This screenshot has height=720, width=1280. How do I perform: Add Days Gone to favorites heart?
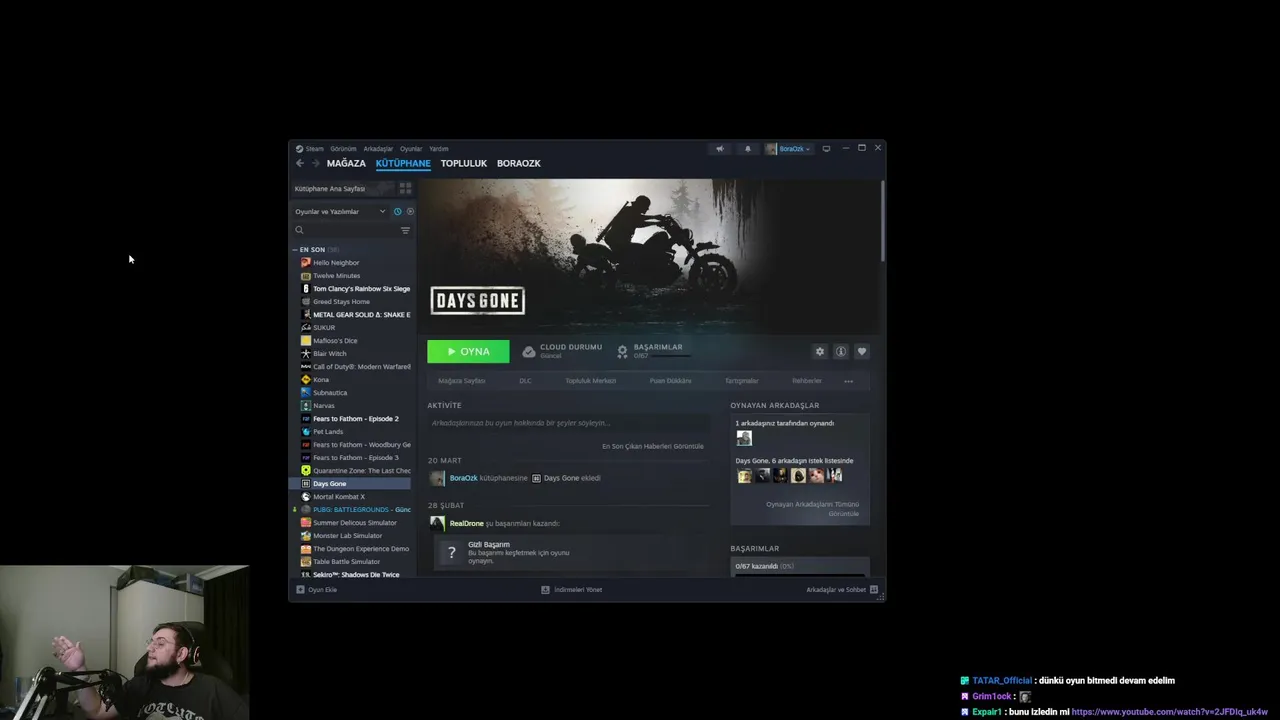pos(862,351)
